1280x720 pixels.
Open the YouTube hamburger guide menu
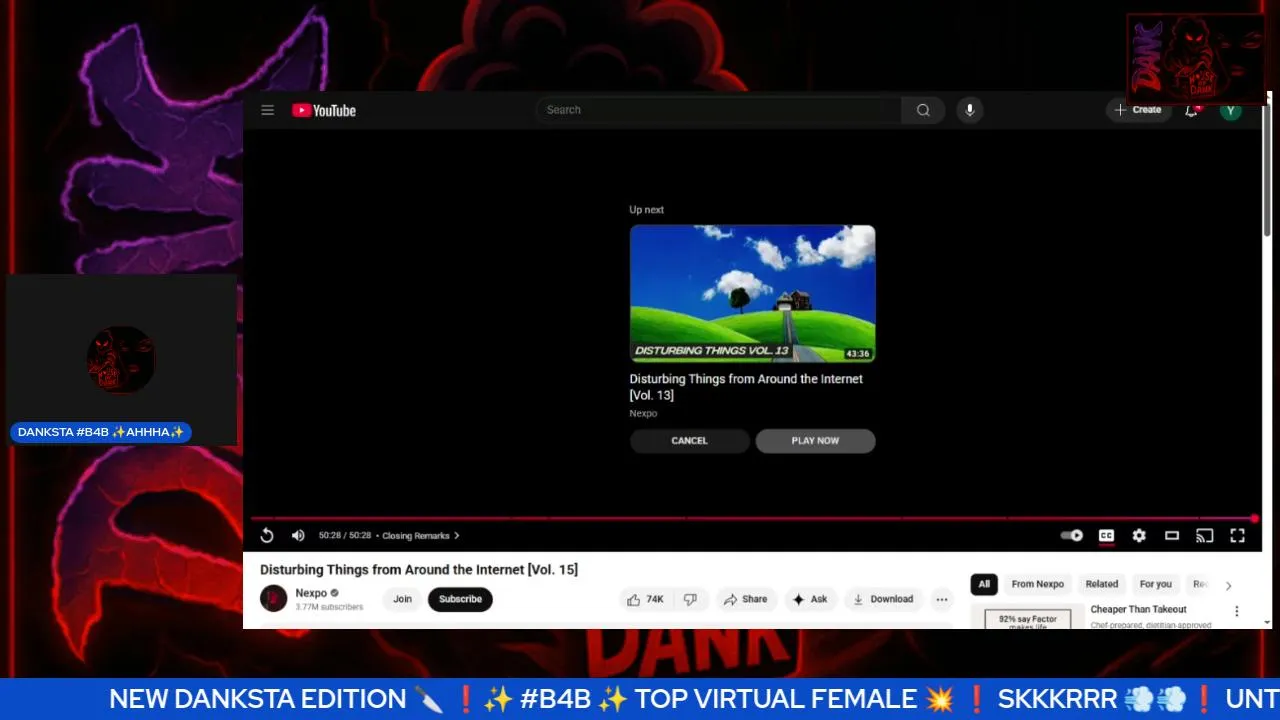[268, 110]
